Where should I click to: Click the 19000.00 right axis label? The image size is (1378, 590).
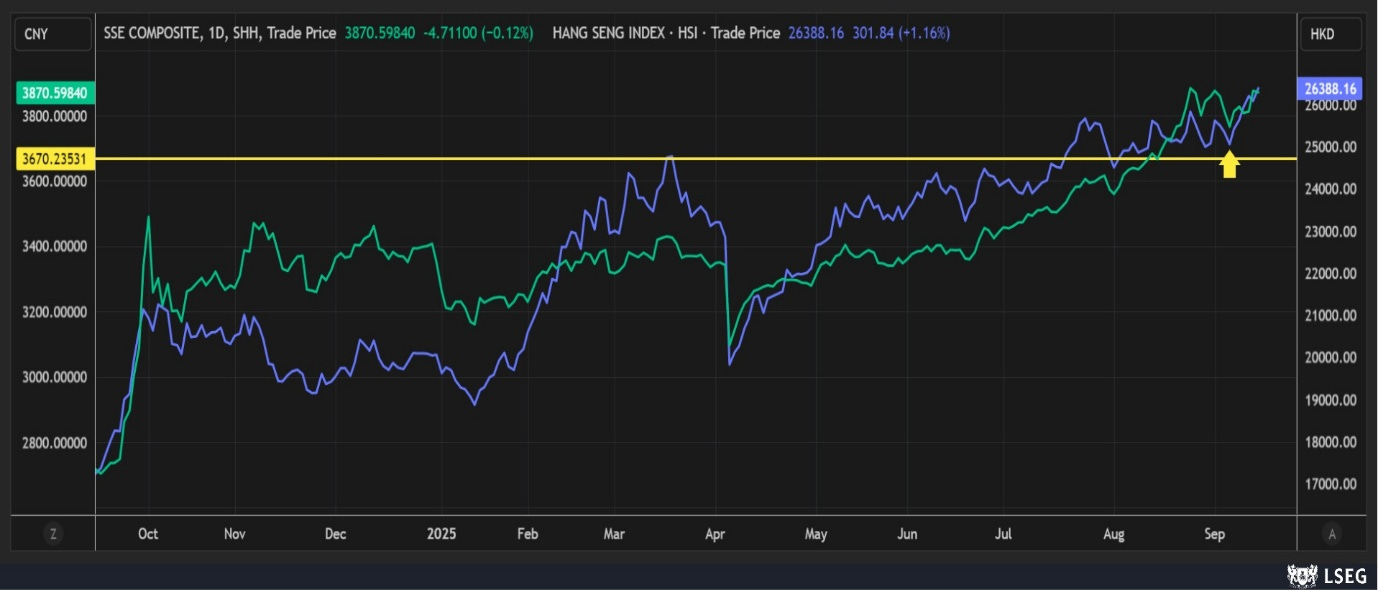[1331, 400]
